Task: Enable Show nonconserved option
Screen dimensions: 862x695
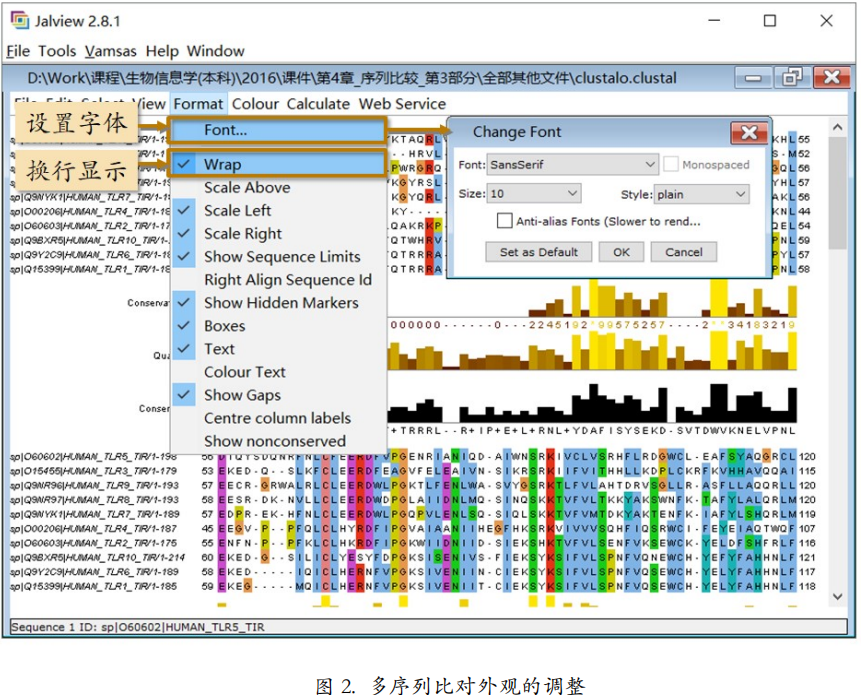Action: click(x=278, y=442)
